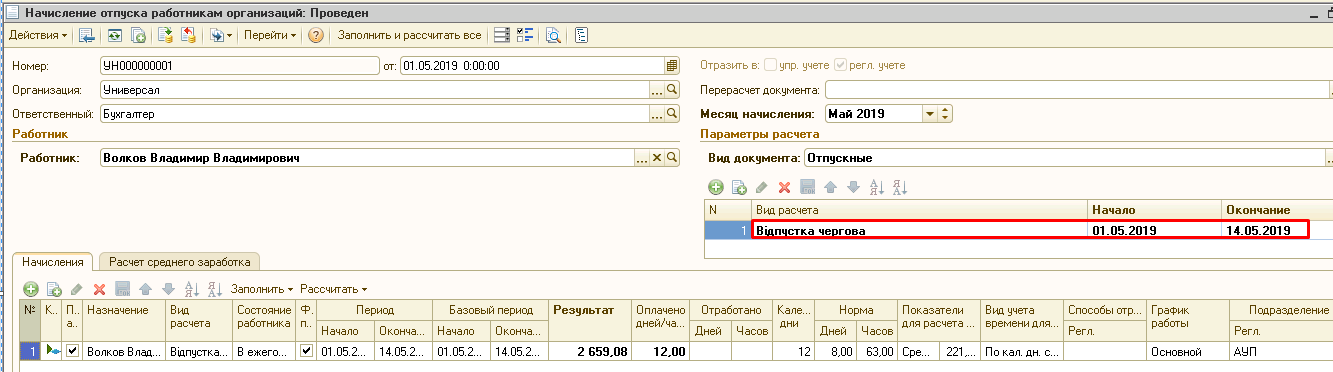Open selection ellipsis button for Работник
Viewport: 1333px width, 372px height.
(643, 158)
